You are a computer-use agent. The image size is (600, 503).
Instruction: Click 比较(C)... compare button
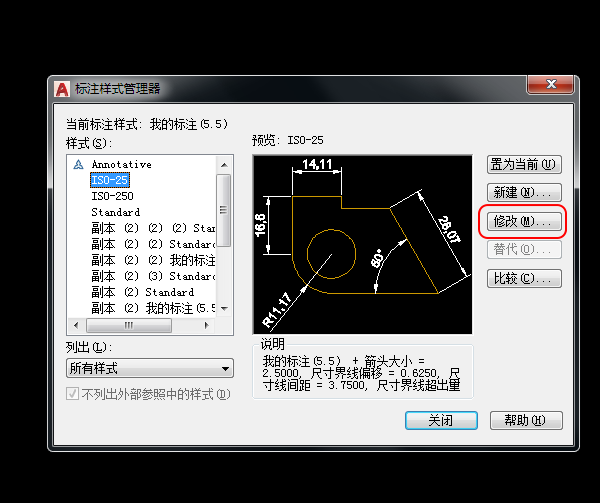(x=524, y=278)
